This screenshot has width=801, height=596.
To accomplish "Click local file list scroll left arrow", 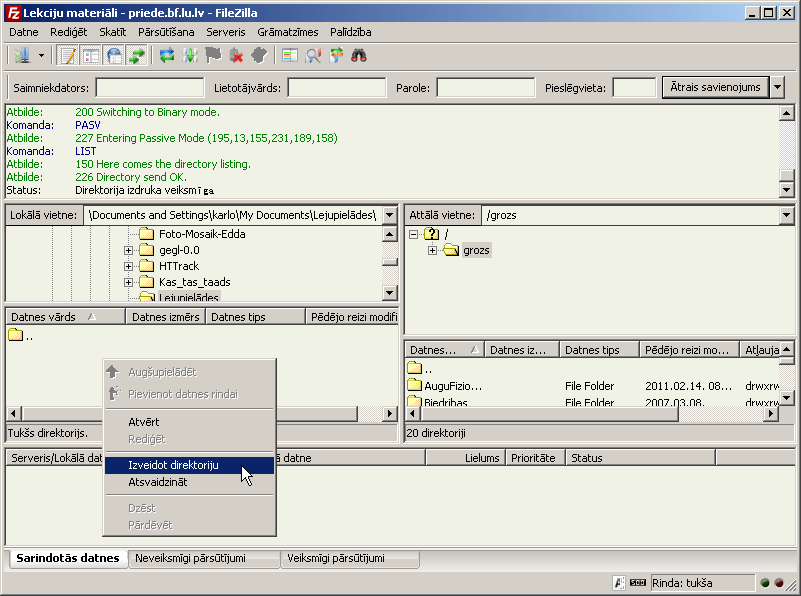I will 14,414.
